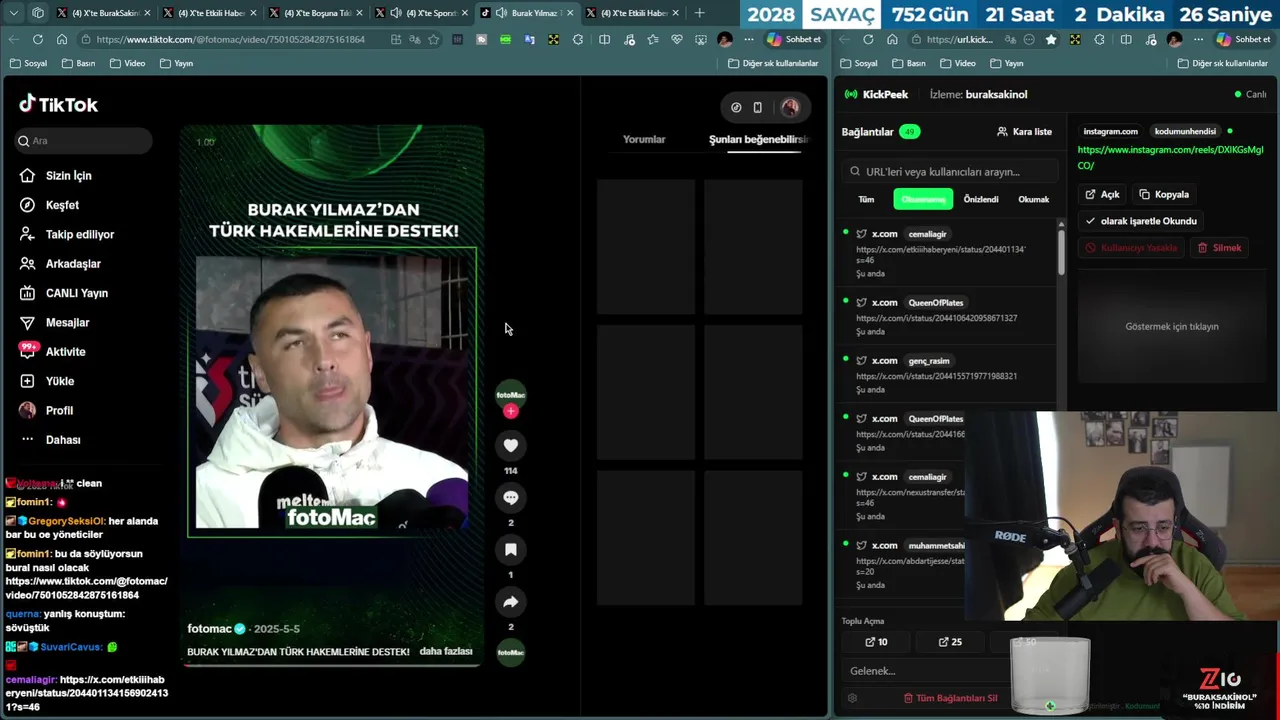Click the Göstermek için tıklayın preview area
This screenshot has height=720, width=1280.
pyautogui.click(x=1172, y=327)
